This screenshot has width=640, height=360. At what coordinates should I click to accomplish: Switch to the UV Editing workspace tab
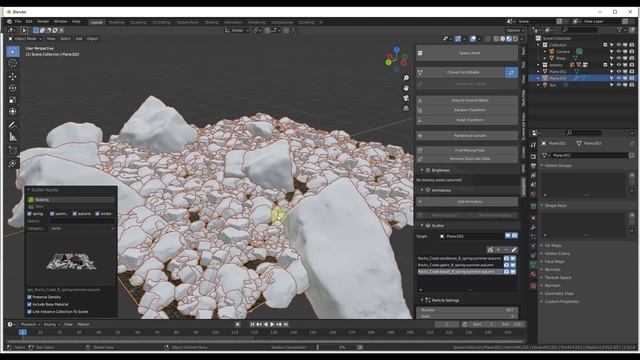click(161, 22)
